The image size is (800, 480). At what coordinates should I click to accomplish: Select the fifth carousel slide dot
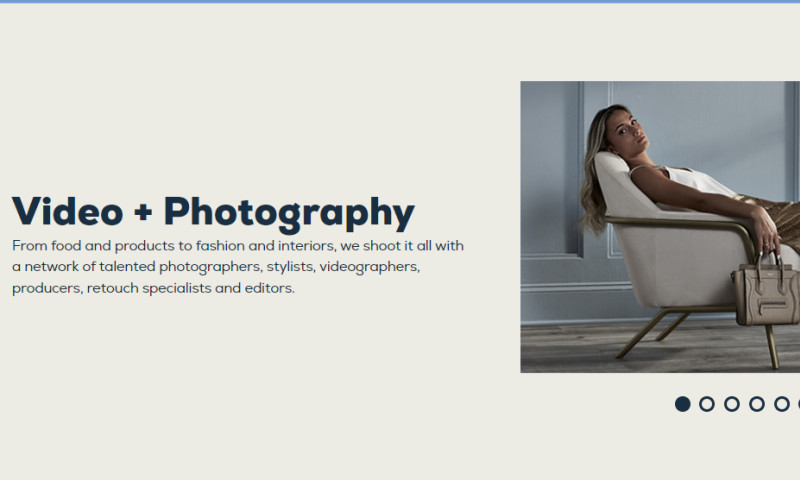pyautogui.click(x=782, y=404)
